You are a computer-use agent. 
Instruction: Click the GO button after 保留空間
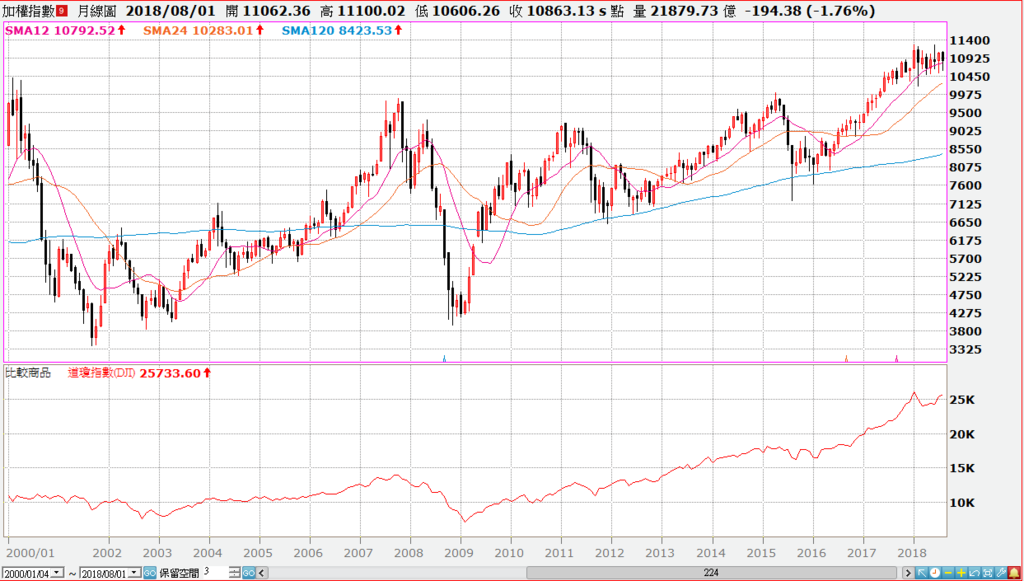248,573
